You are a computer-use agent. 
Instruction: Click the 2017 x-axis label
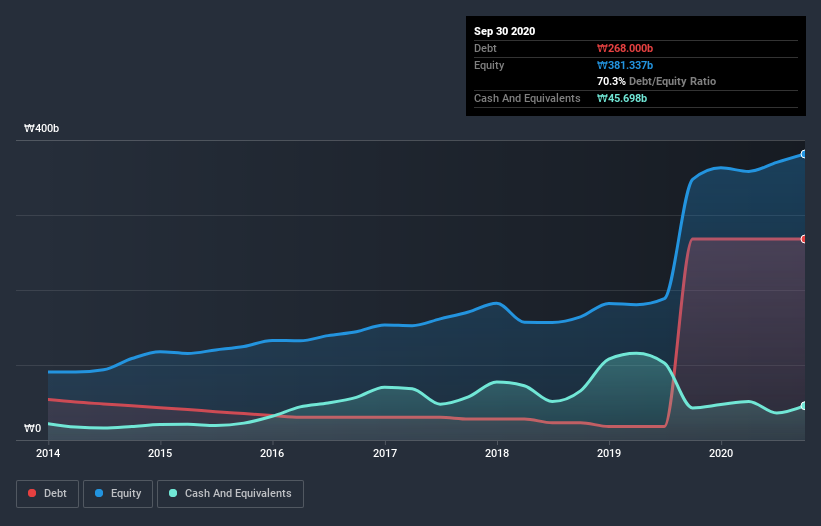[x=385, y=453]
